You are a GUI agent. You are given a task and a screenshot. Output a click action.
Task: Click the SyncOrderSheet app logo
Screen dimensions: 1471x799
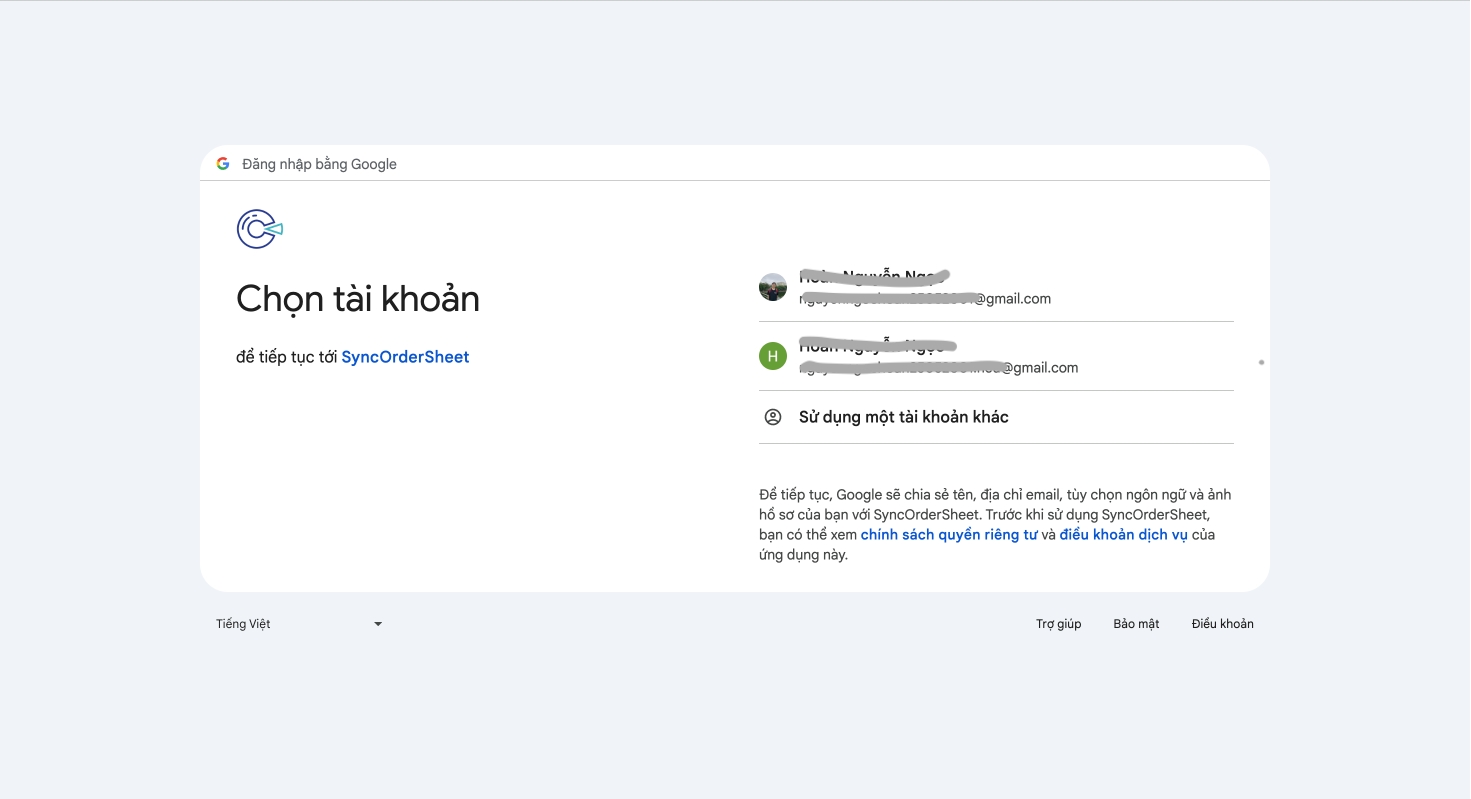click(x=259, y=229)
